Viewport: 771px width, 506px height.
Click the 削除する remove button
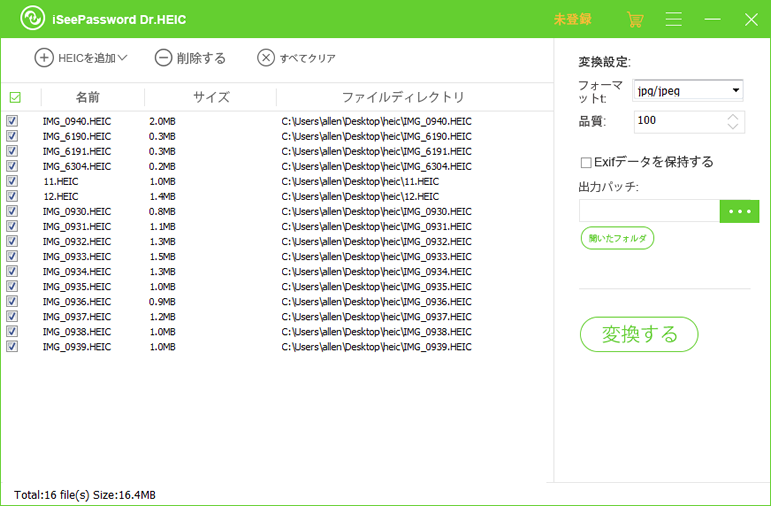[x=190, y=58]
